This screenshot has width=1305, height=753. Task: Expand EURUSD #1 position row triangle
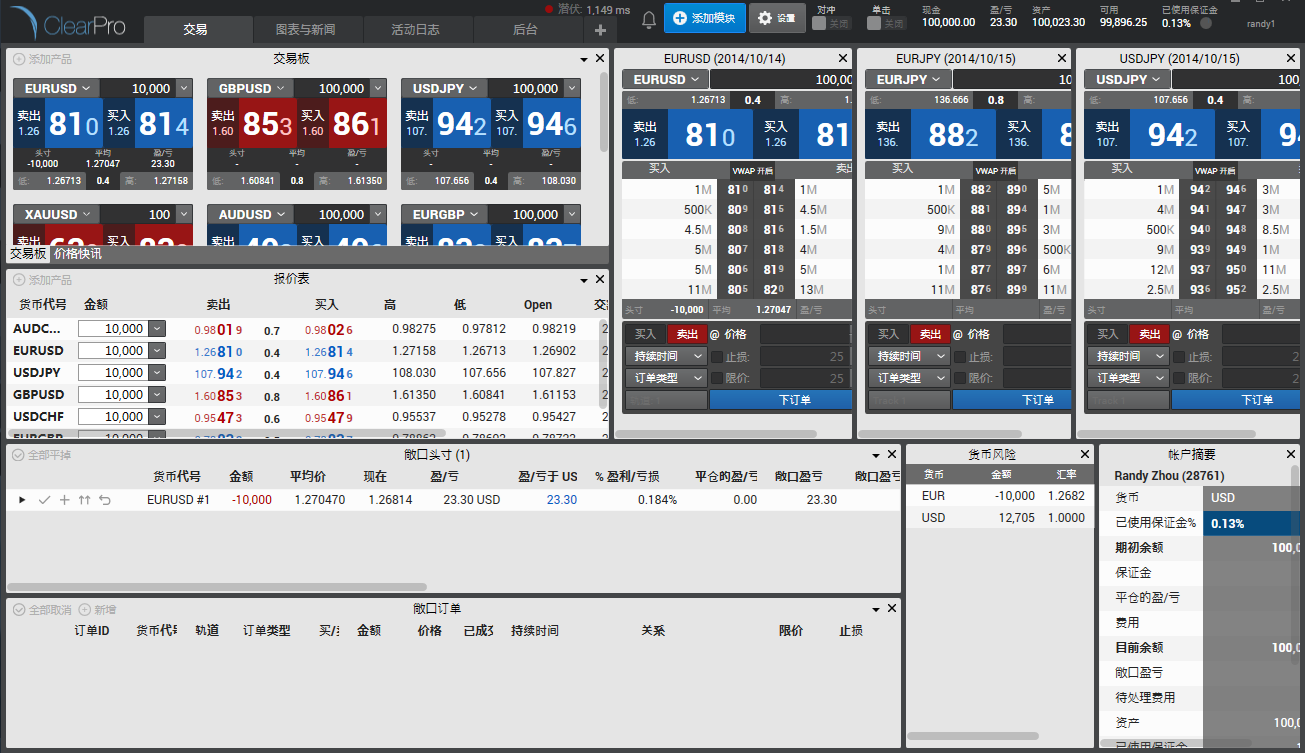[23, 500]
